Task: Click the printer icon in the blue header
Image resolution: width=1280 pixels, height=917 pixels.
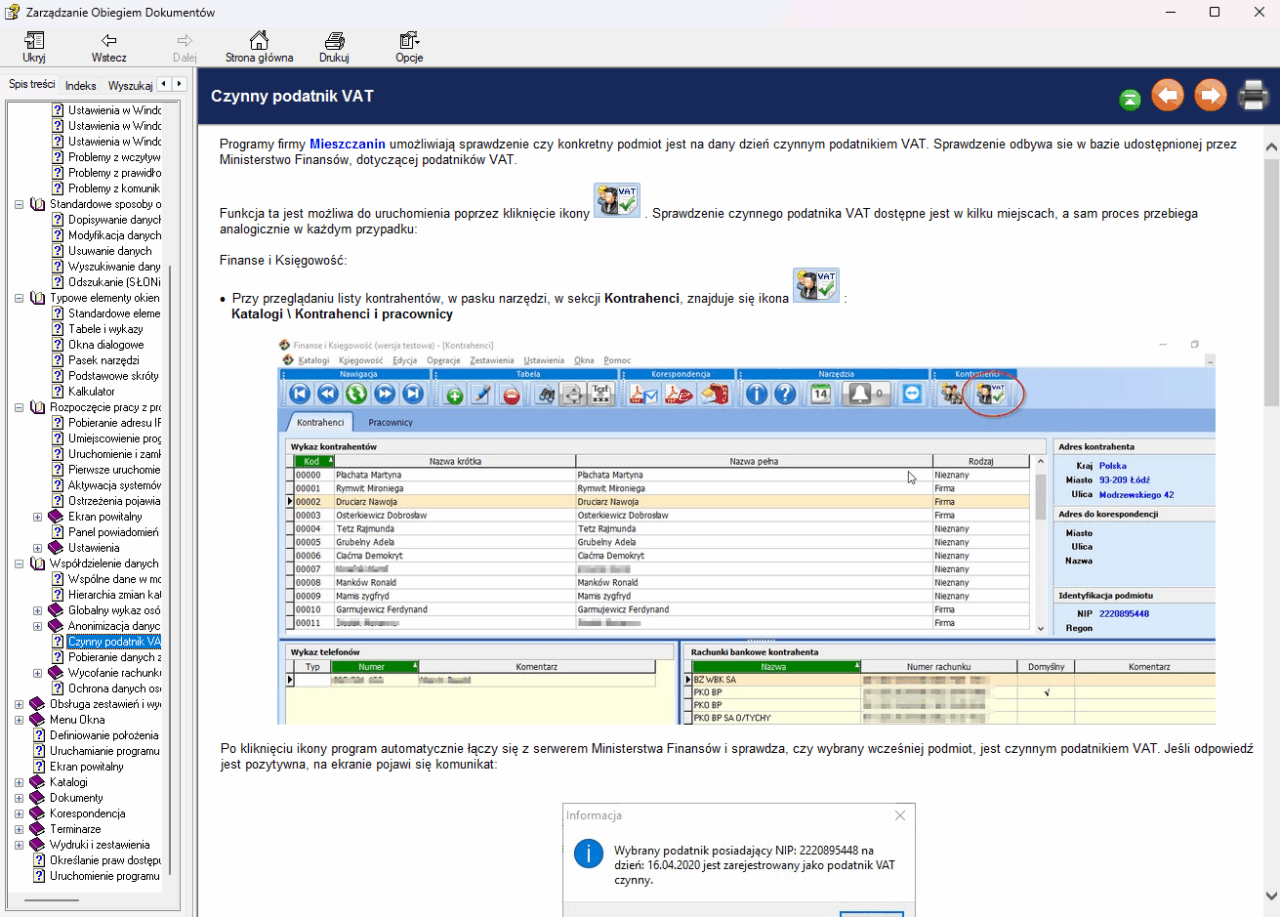Action: [x=1253, y=96]
